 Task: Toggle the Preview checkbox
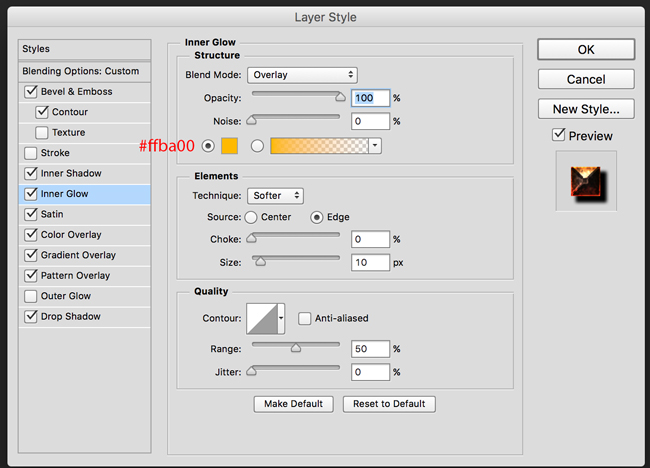click(558, 135)
